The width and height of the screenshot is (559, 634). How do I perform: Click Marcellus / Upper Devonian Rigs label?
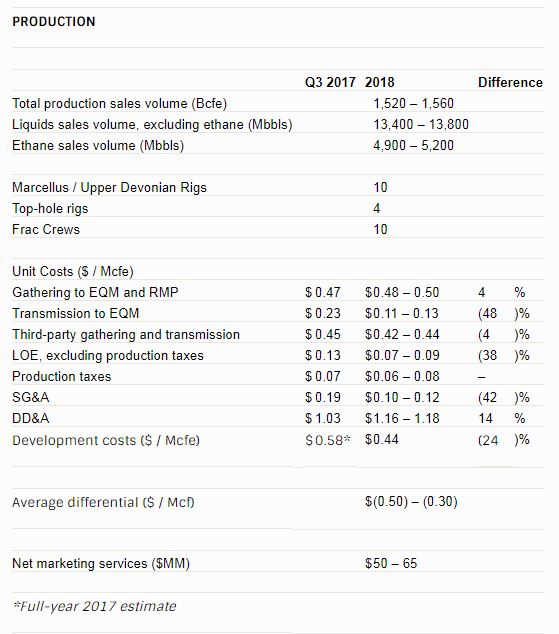coord(109,188)
